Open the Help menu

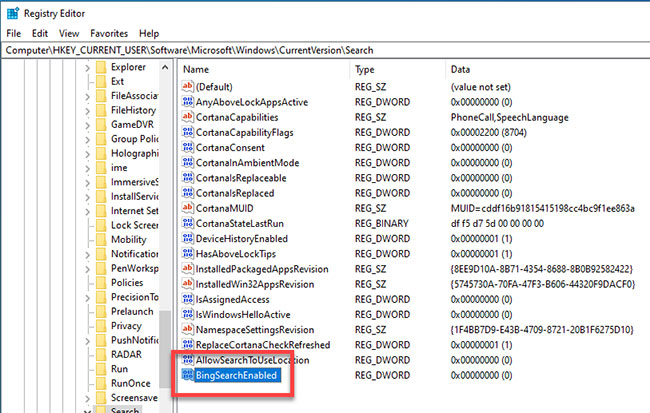click(149, 34)
